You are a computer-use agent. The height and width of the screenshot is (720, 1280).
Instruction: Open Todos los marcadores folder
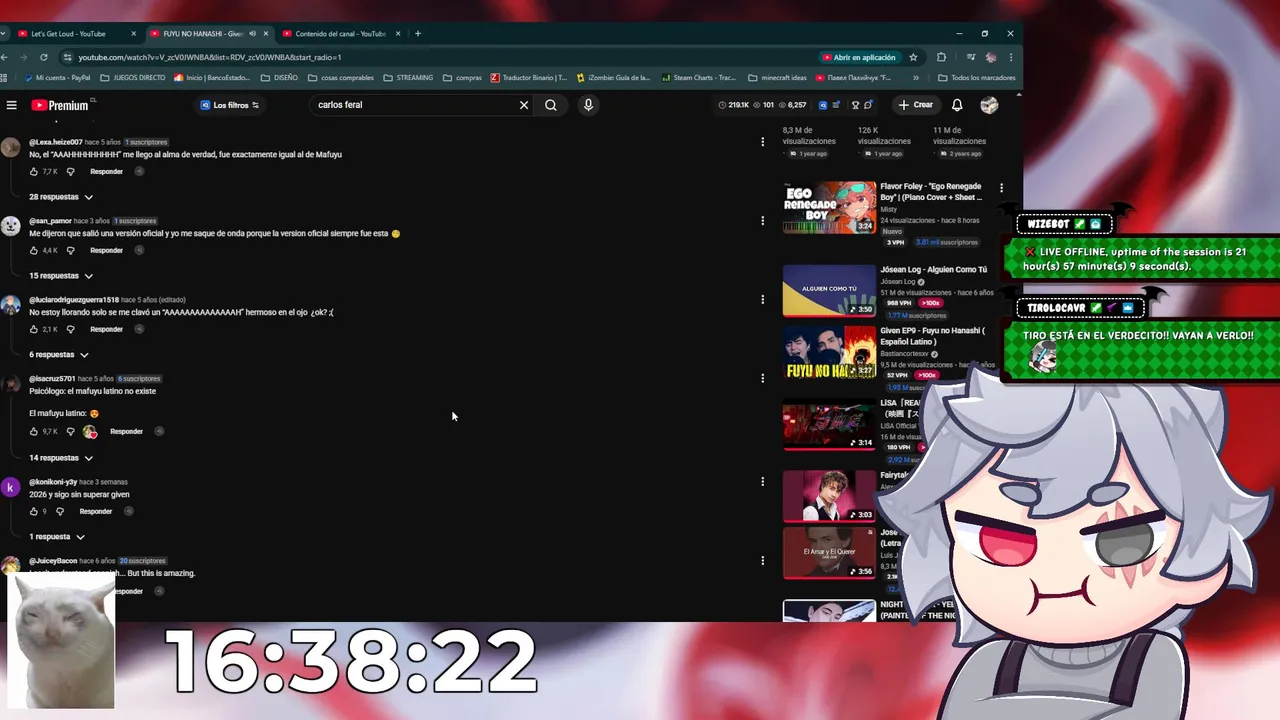click(976, 78)
